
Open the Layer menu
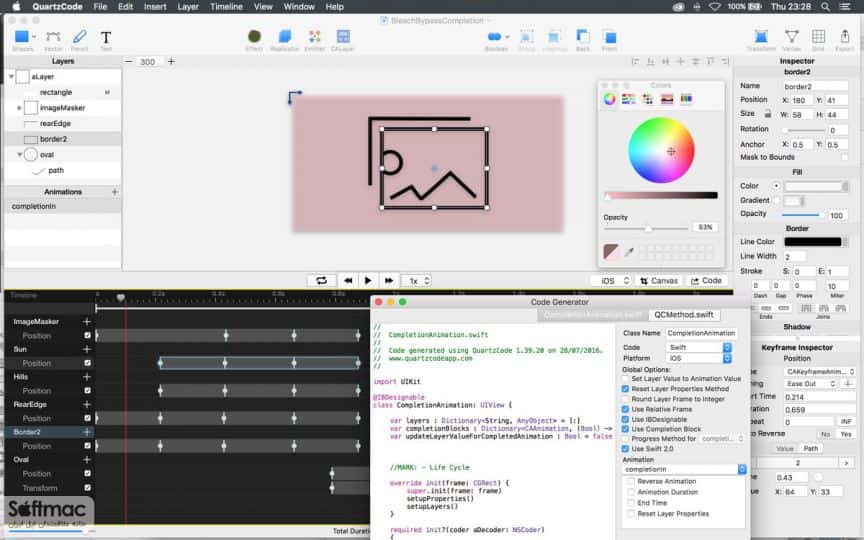pos(188,7)
